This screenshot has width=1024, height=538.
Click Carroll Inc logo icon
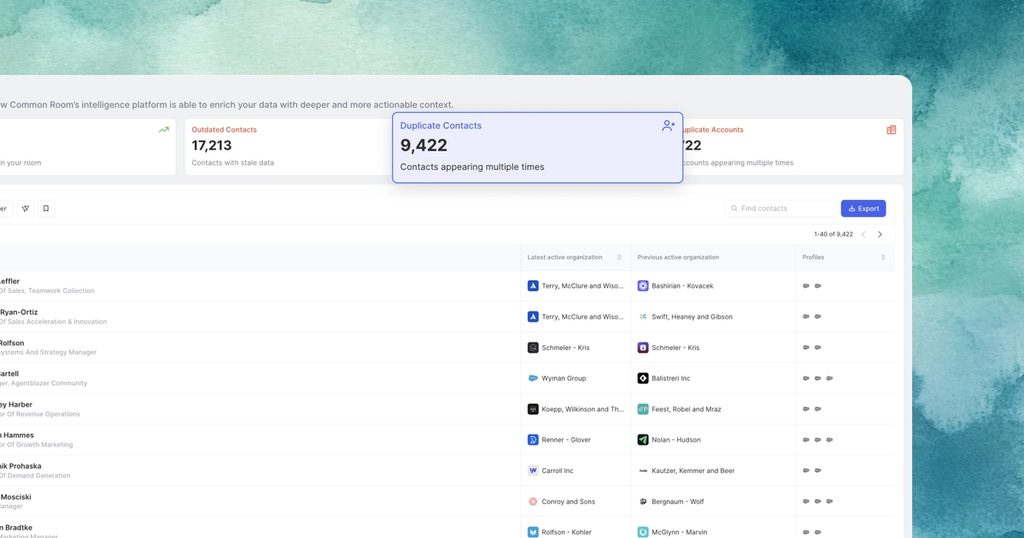tap(533, 471)
